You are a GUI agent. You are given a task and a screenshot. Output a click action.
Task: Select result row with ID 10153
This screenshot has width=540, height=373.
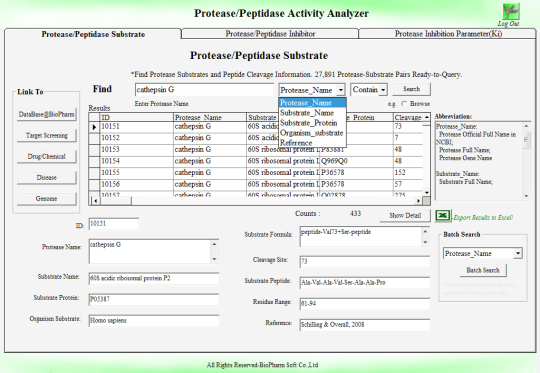[x=256, y=150]
